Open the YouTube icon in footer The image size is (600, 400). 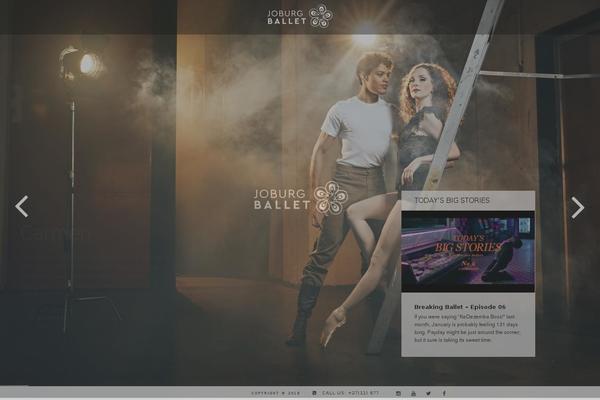pyautogui.click(x=414, y=393)
